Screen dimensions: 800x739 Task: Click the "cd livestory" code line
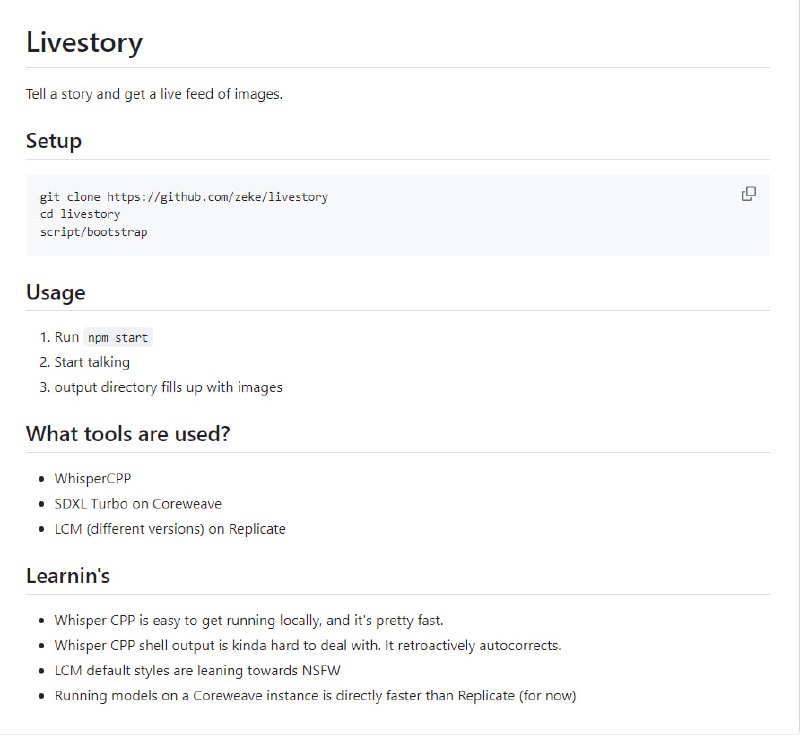pos(80,214)
